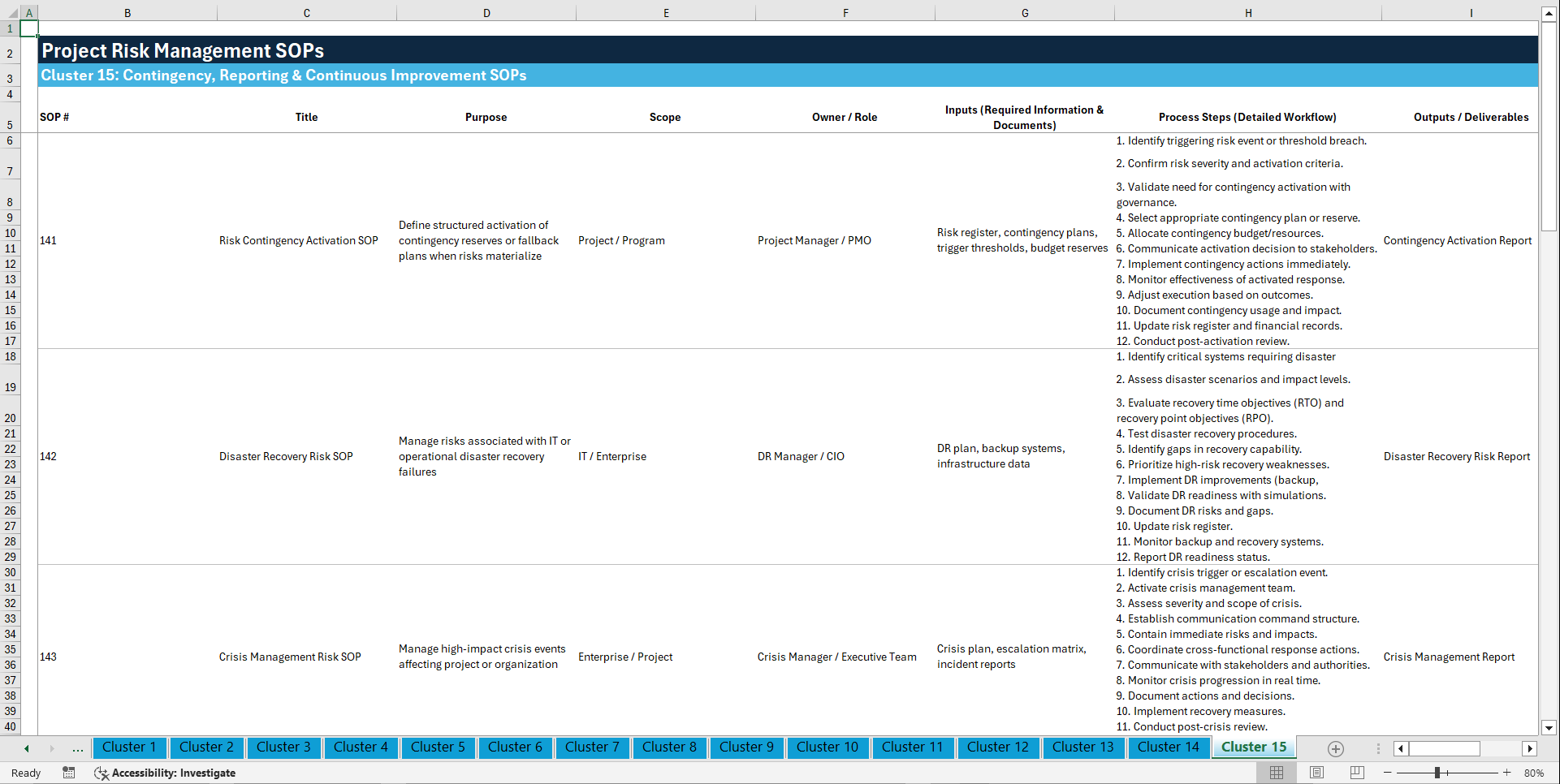Click the right arrow of the horizontal scrollbar

[x=1530, y=748]
